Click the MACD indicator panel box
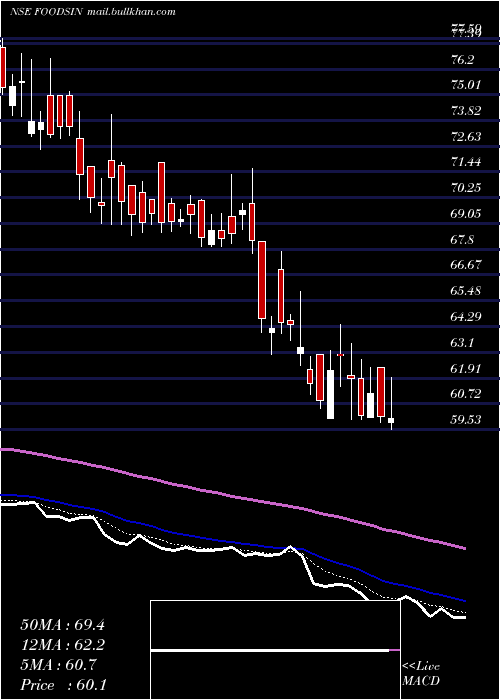The width and height of the screenshot is (500, 700). (x=275, y=650)
